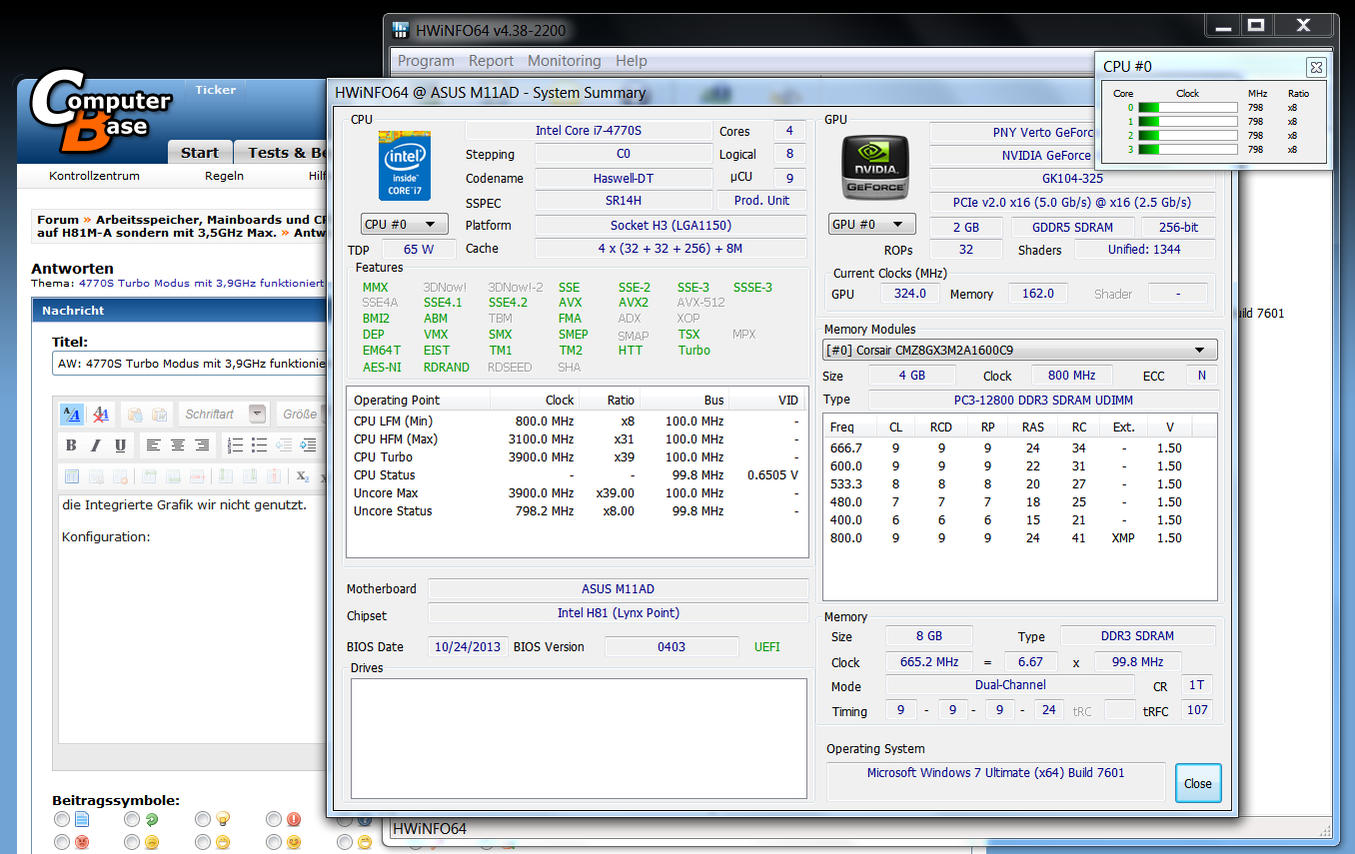Open the GPU #0 selector dropdown
Image resolution: width=1355 pixels, height=854 pixels.
pyautogui.click(x=871, y=224)
